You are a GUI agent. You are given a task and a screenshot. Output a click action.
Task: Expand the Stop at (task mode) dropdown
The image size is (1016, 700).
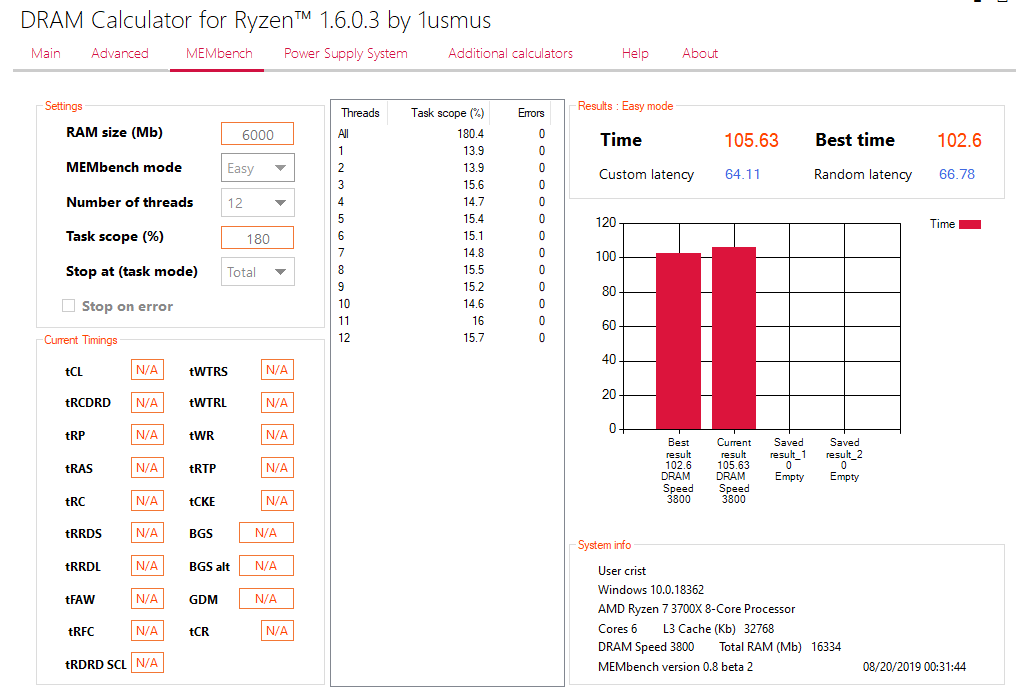tap(257, 272)
